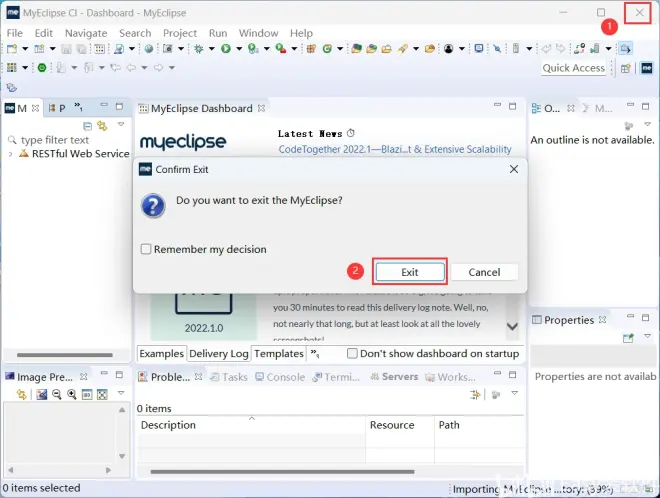Open view menu triangle in explorer panel
The height and width of the screenshot is (498, 660).
[x=121, y=125]
